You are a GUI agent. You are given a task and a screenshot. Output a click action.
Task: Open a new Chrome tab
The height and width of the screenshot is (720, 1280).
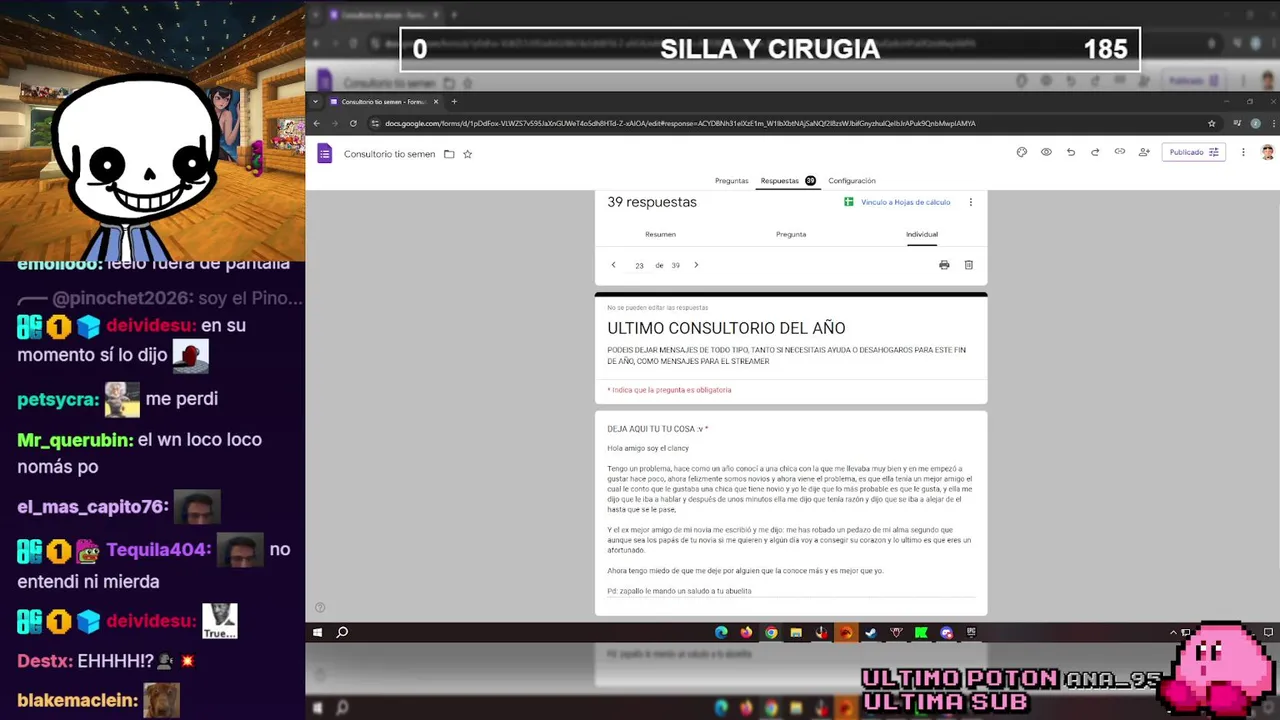pos(453,101)
